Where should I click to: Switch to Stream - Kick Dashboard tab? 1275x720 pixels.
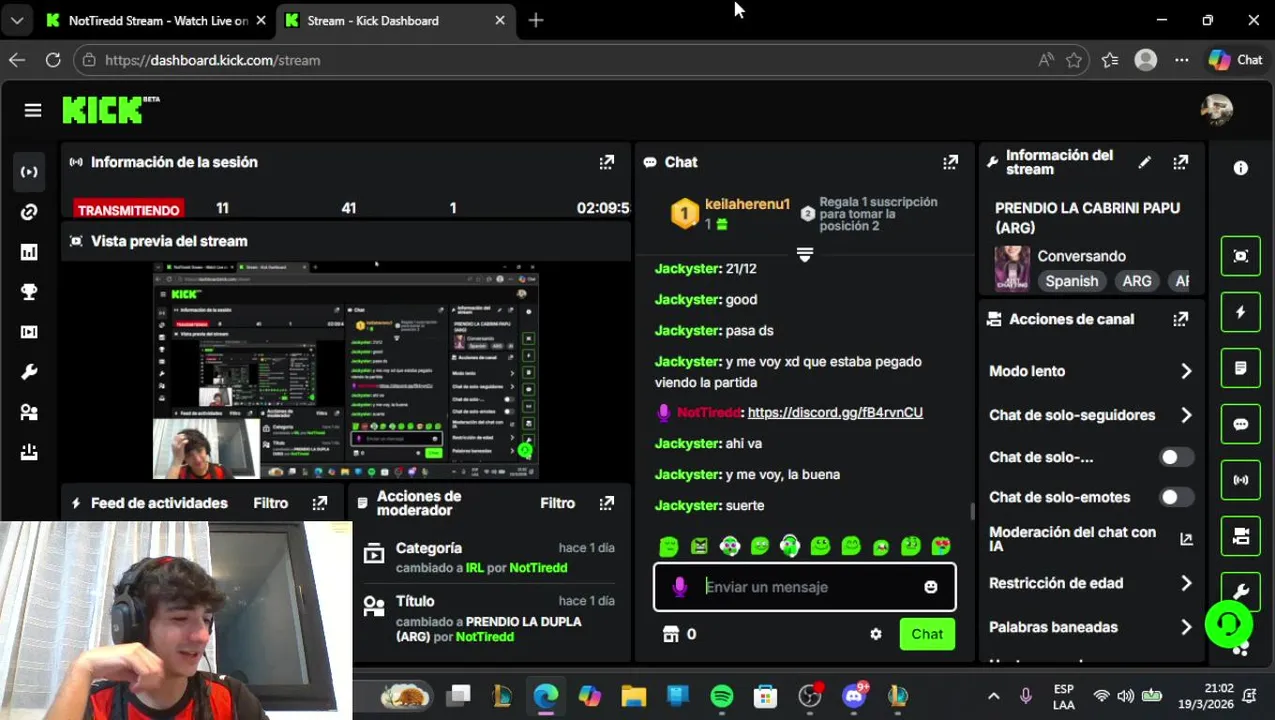click(395, 20)
